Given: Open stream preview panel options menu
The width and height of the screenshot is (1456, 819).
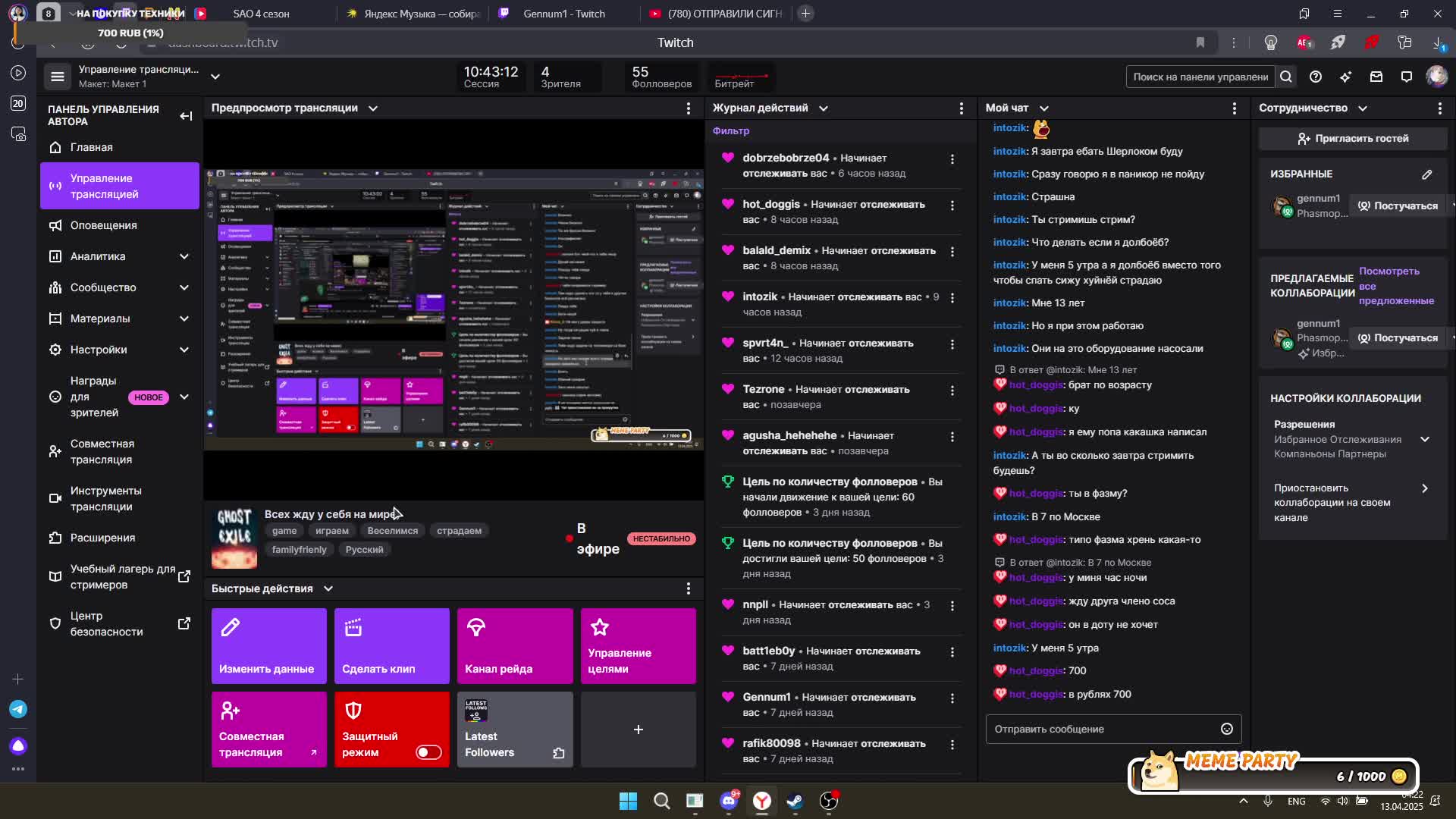Looking at the screenshot, I should tap(689, 108).
